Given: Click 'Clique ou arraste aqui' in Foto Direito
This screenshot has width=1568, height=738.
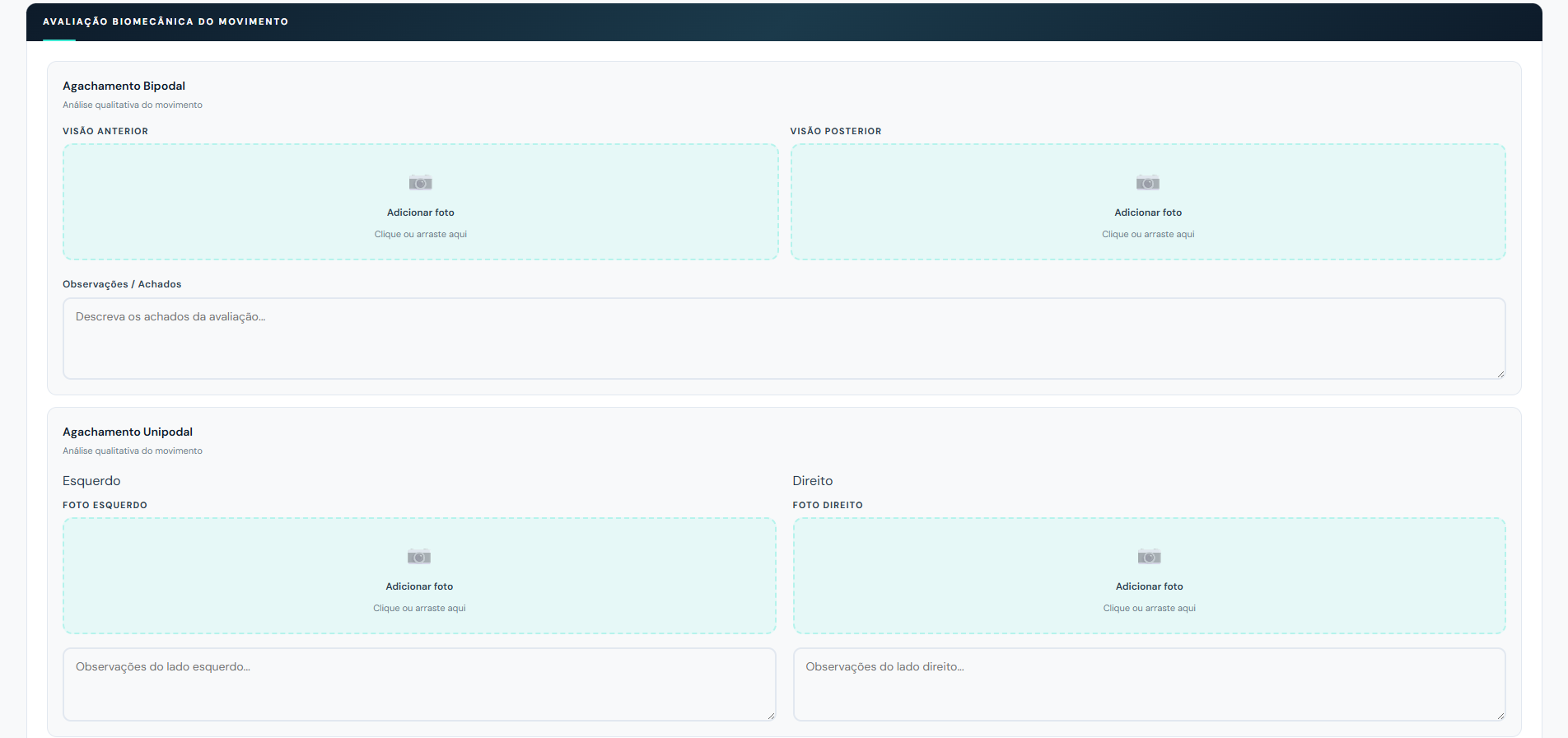Looking at the screenshot, I should click(x=1149, y=609).
